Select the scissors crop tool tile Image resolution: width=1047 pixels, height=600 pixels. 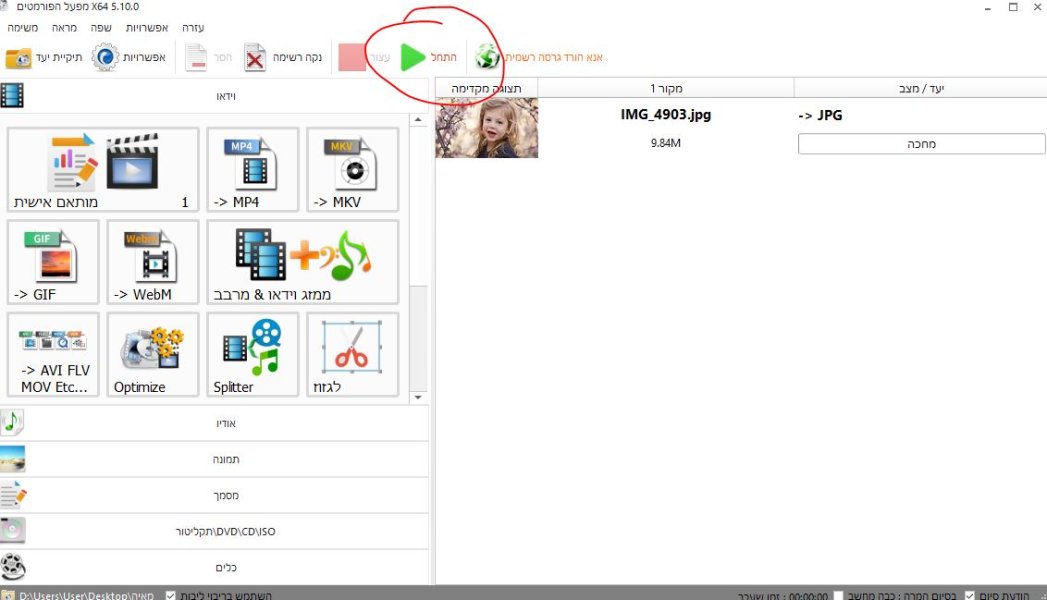(x=352, y=354)
